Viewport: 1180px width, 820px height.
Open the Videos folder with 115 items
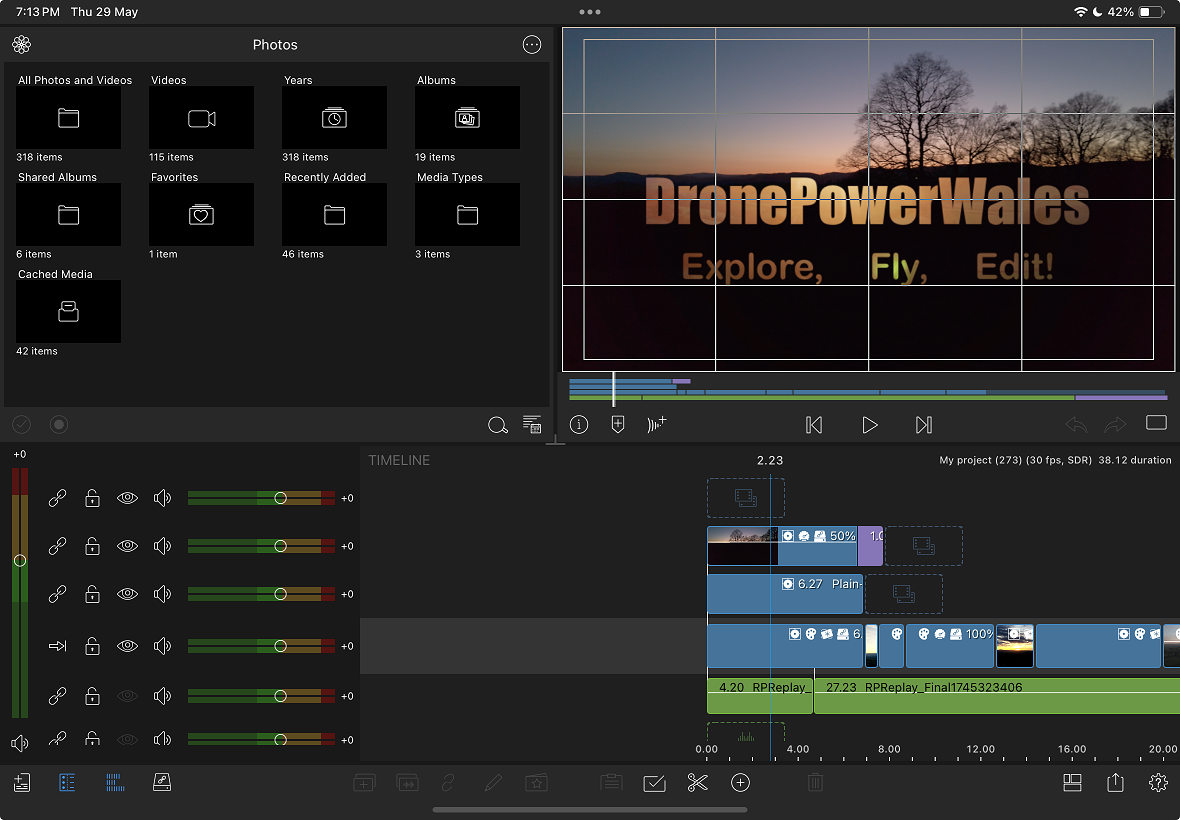[201, 117]
